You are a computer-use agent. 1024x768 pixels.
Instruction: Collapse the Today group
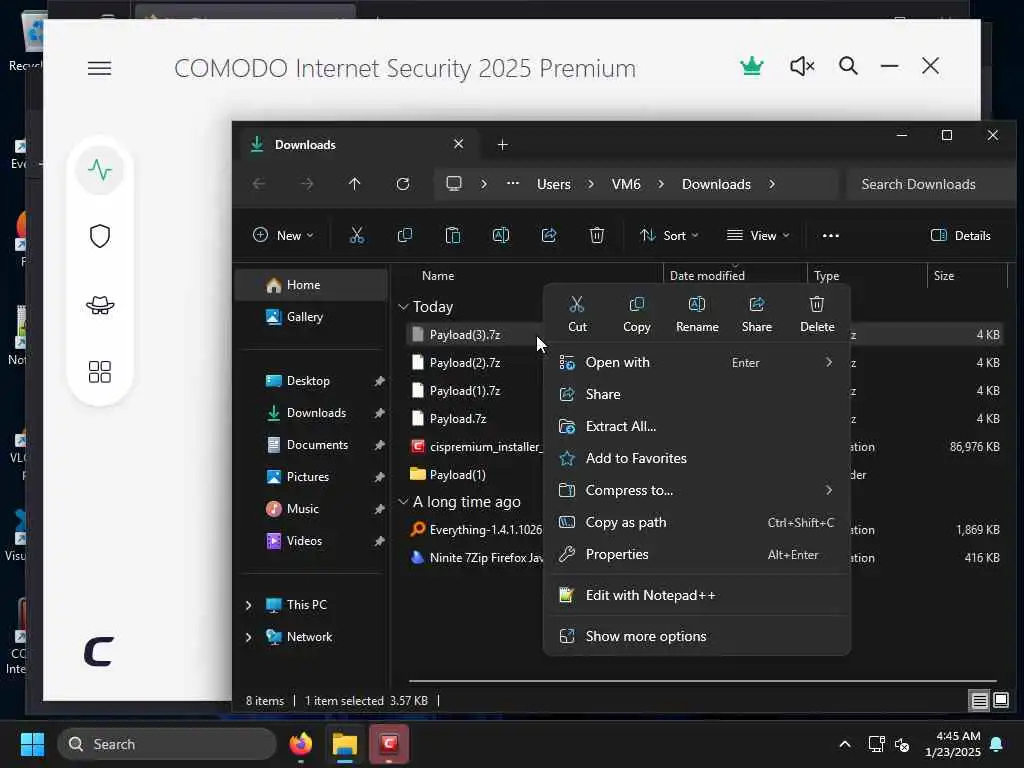tap(404, 307)
